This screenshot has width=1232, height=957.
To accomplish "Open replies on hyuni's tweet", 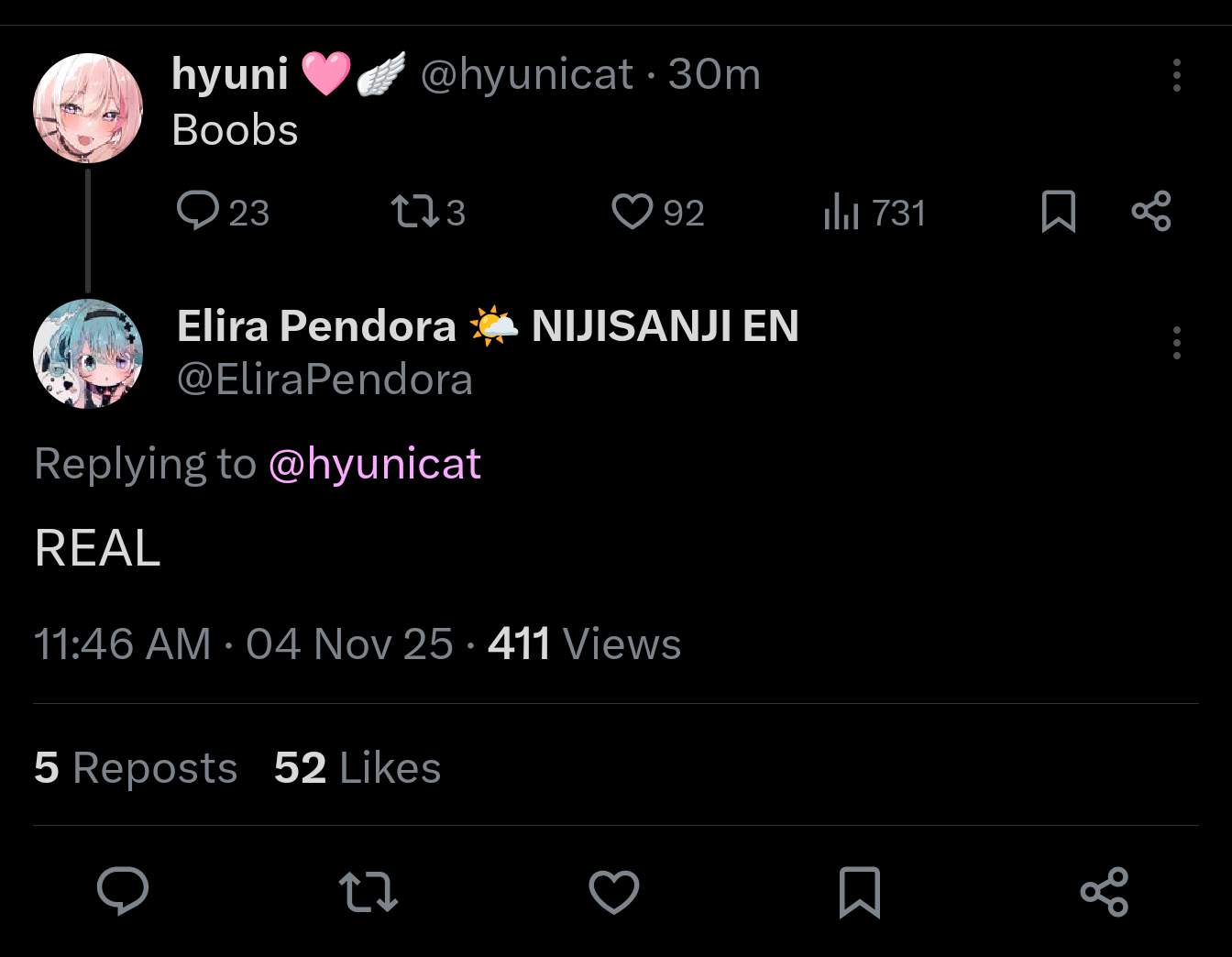I will (x=223, y=212).
